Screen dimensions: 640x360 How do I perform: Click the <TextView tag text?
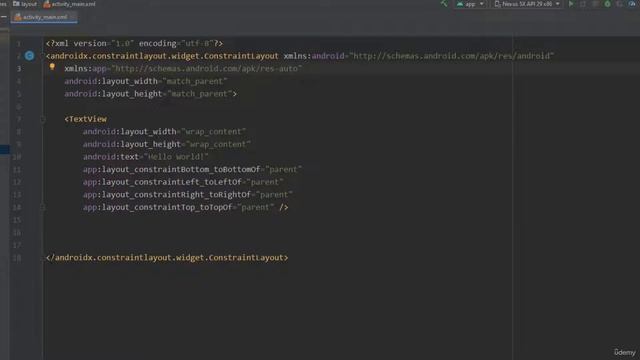click(x=85, y=119)
